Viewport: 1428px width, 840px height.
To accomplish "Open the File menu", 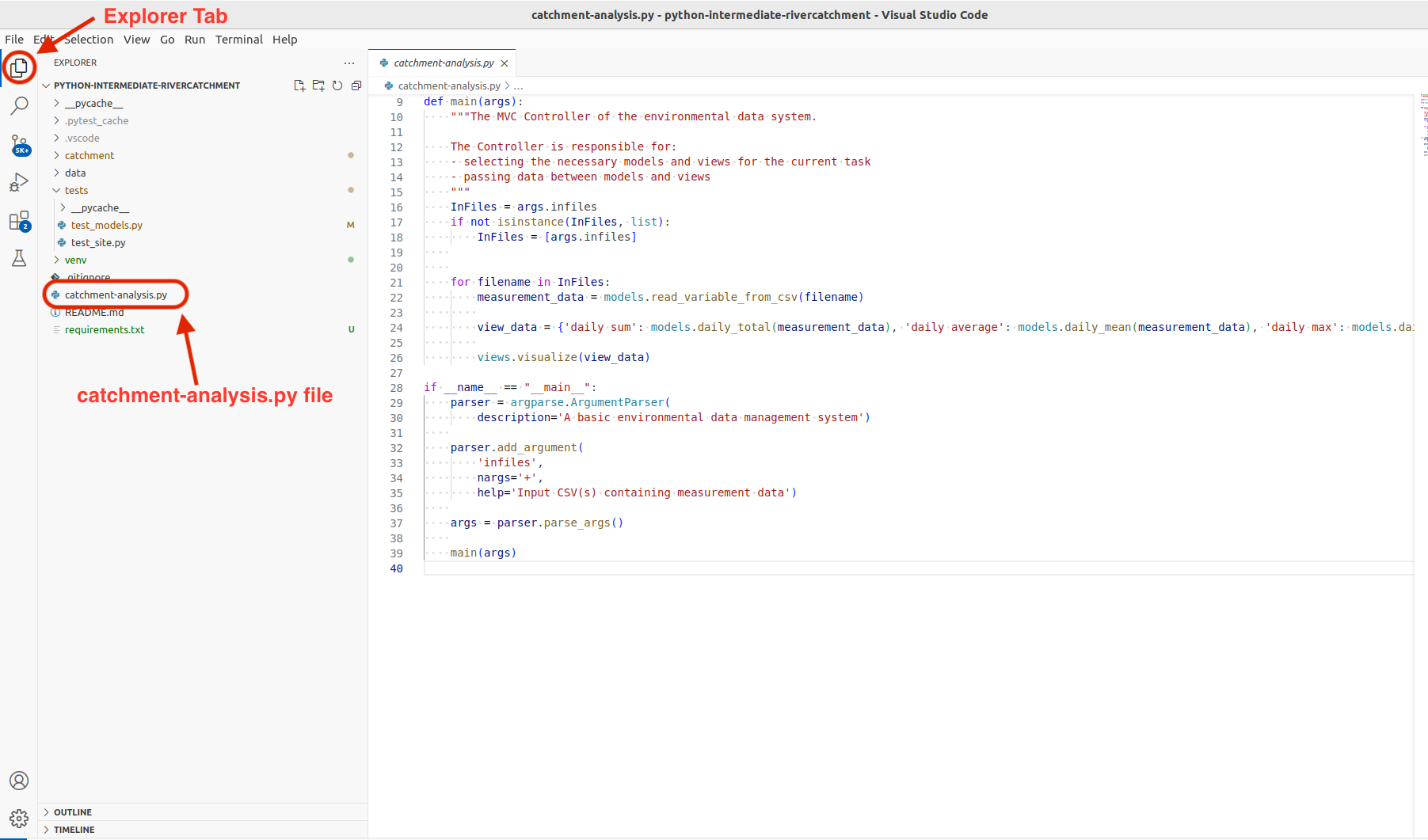I will [x=14, y=40].
